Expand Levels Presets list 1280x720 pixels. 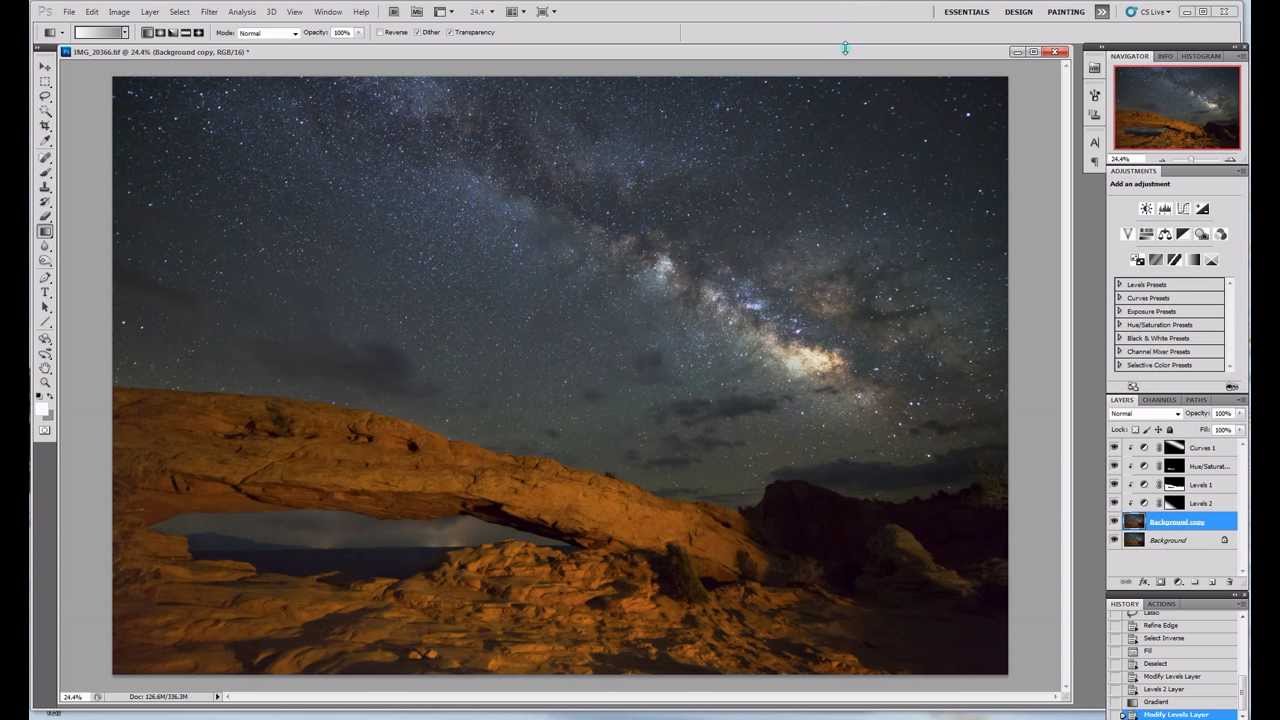click(x=1119, y=285)
